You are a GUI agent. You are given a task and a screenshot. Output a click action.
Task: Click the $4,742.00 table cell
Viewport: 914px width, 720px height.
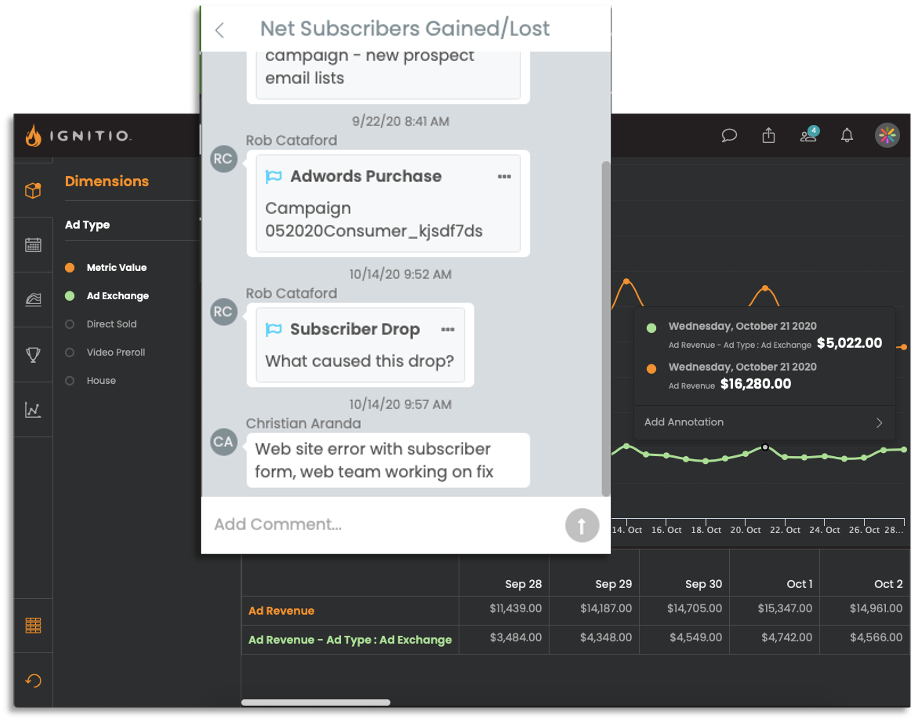(786, 637)
